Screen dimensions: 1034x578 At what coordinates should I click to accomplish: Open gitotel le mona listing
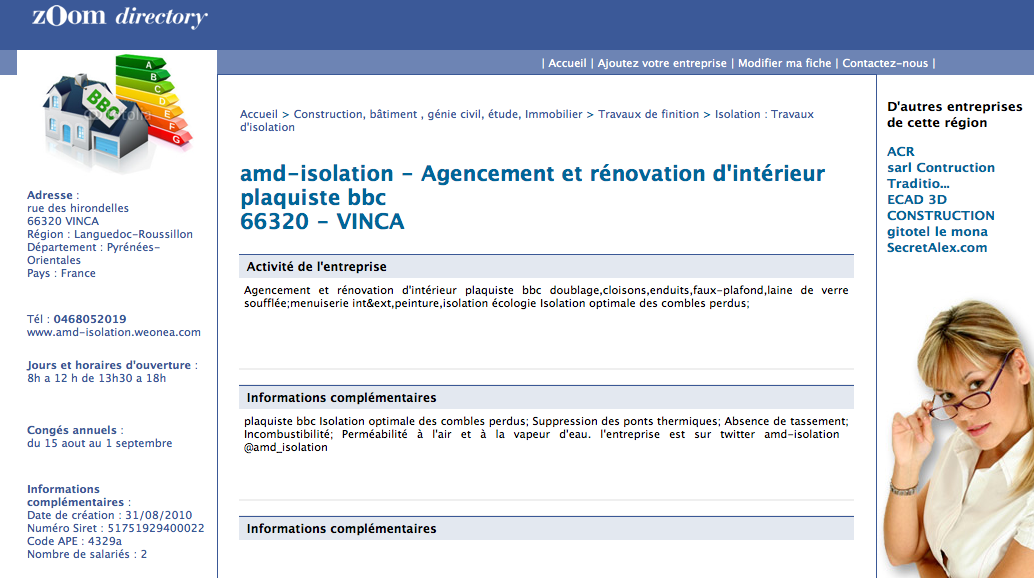pos(937,232)
